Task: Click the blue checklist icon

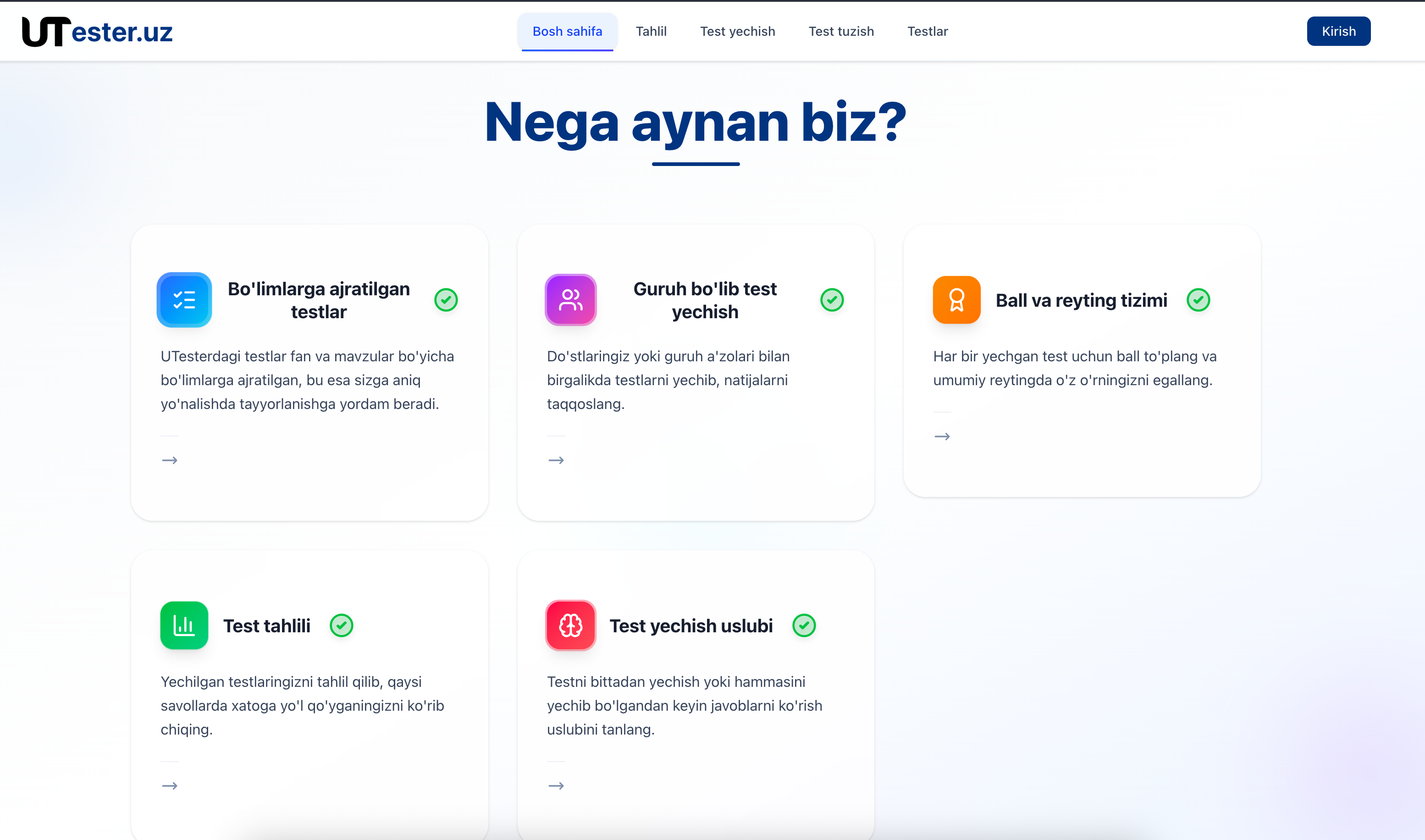Action: [x=184, y=300]
